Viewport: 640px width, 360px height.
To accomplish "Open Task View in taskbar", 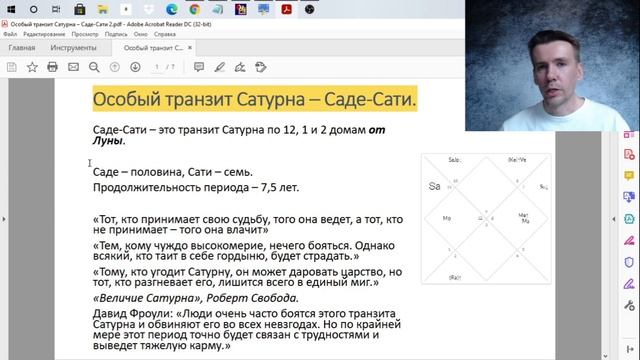I will coord(56,9).
